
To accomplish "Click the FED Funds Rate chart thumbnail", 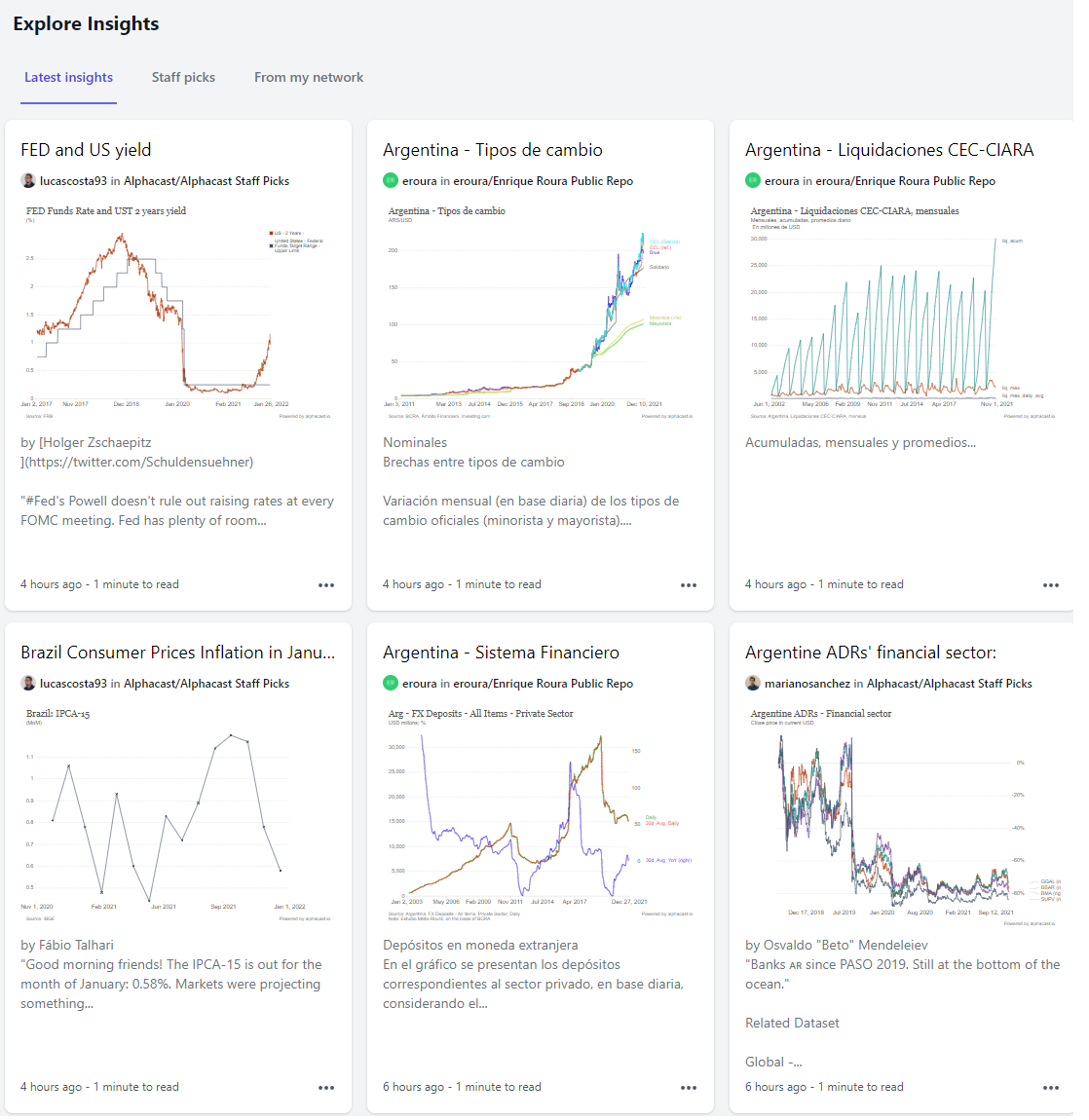I will point(178,313).
